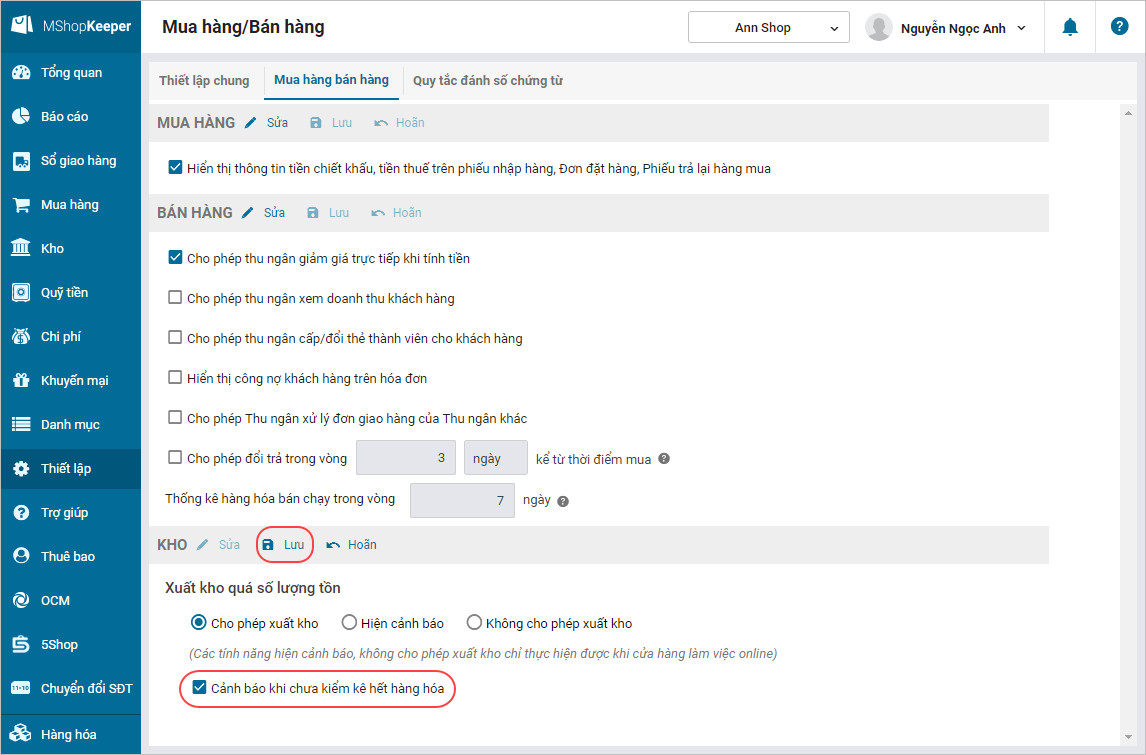Open Tổng quan dashboard icon
The height and width of the screenshot is (755, 1146).
pyautogui.click(x=21, y=72)
